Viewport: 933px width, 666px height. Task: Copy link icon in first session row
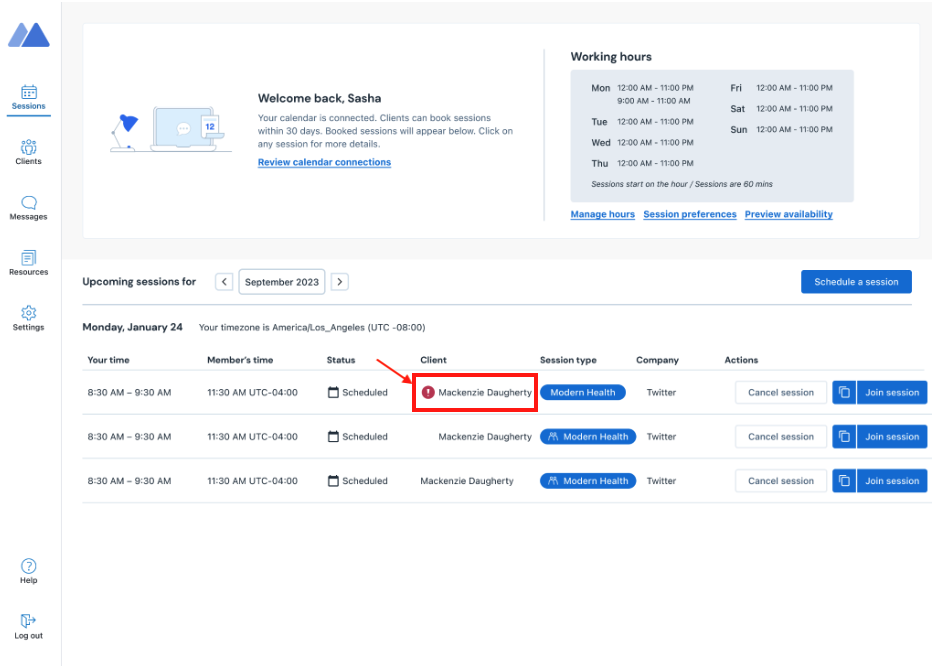point(844,393)
